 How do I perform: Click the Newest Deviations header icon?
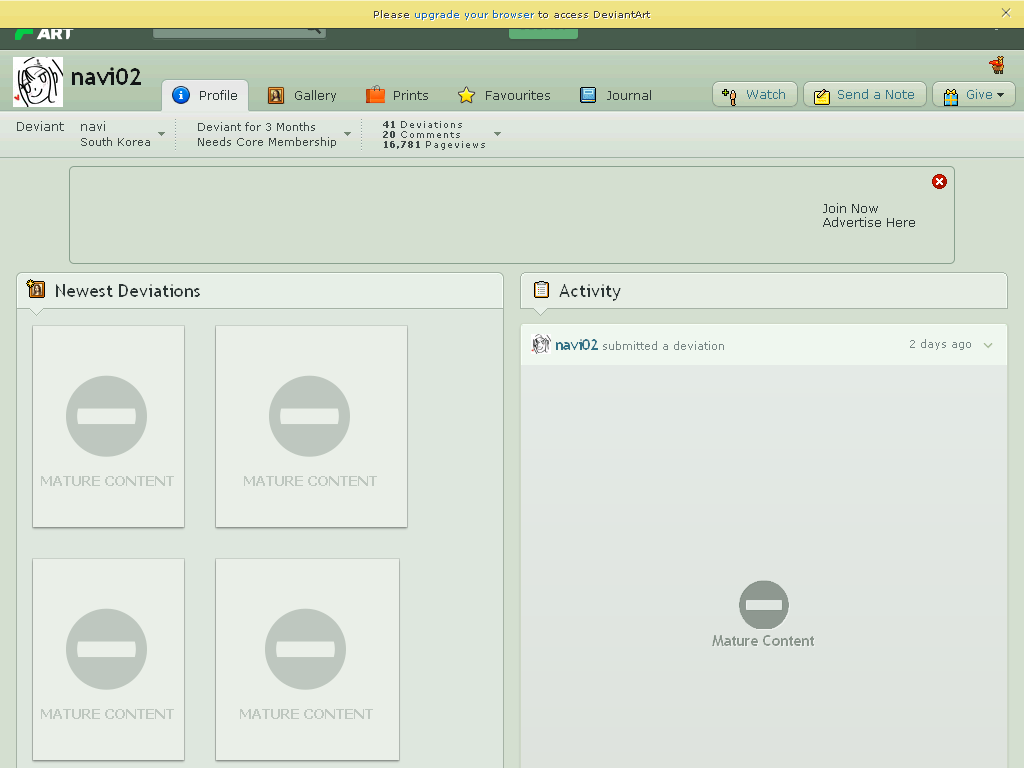point(36,289)
